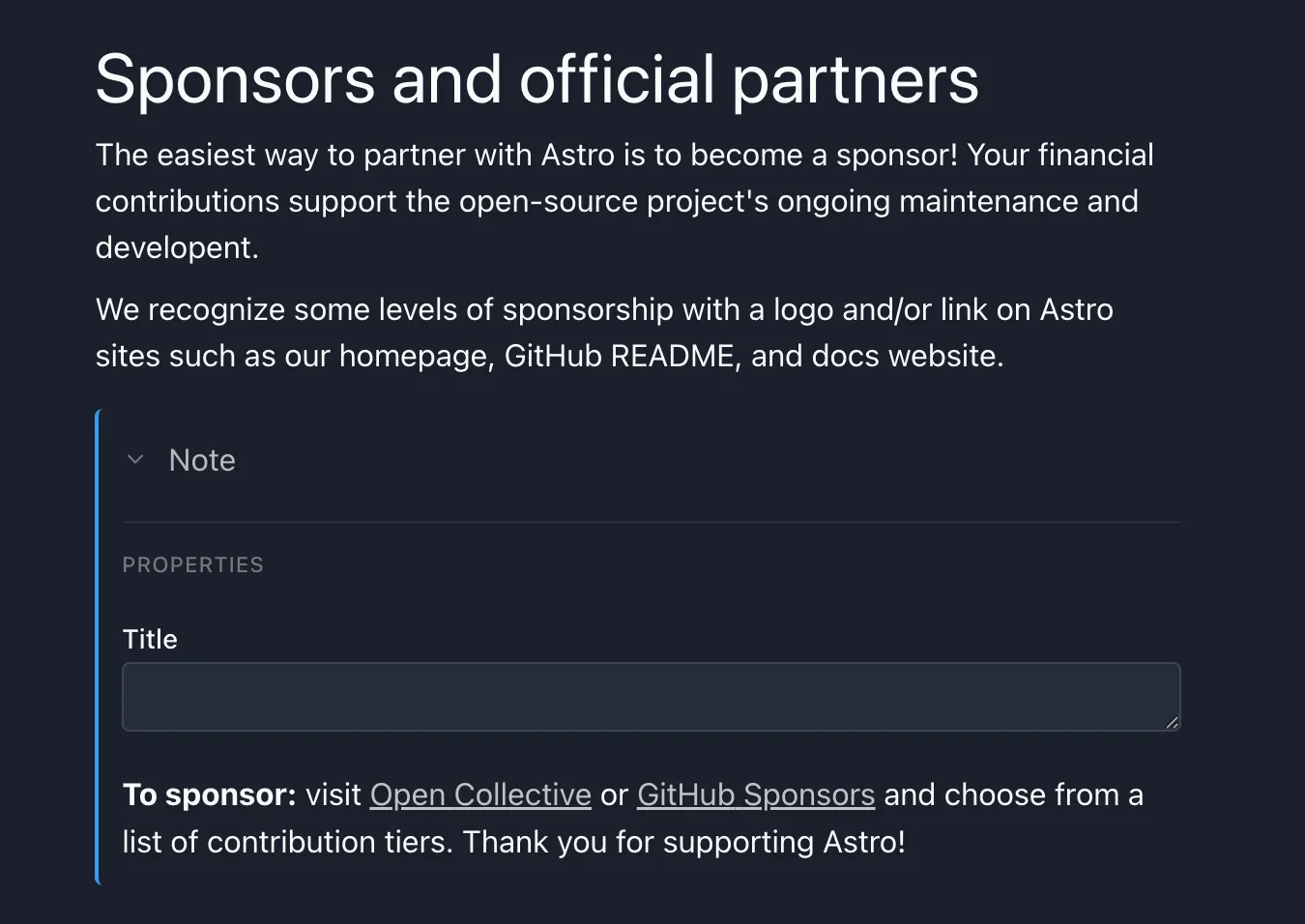Click the Title field label
1305x924 pixels.
150,639
